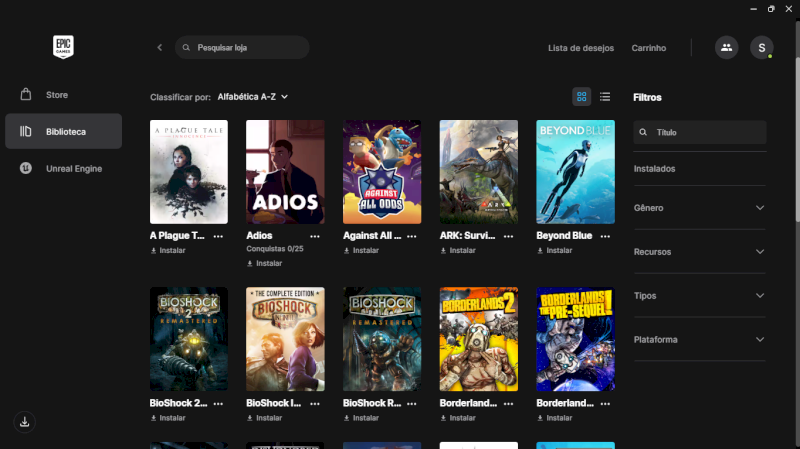Click the Adios title text
This screenshot has height=449, width=800.
259,236
